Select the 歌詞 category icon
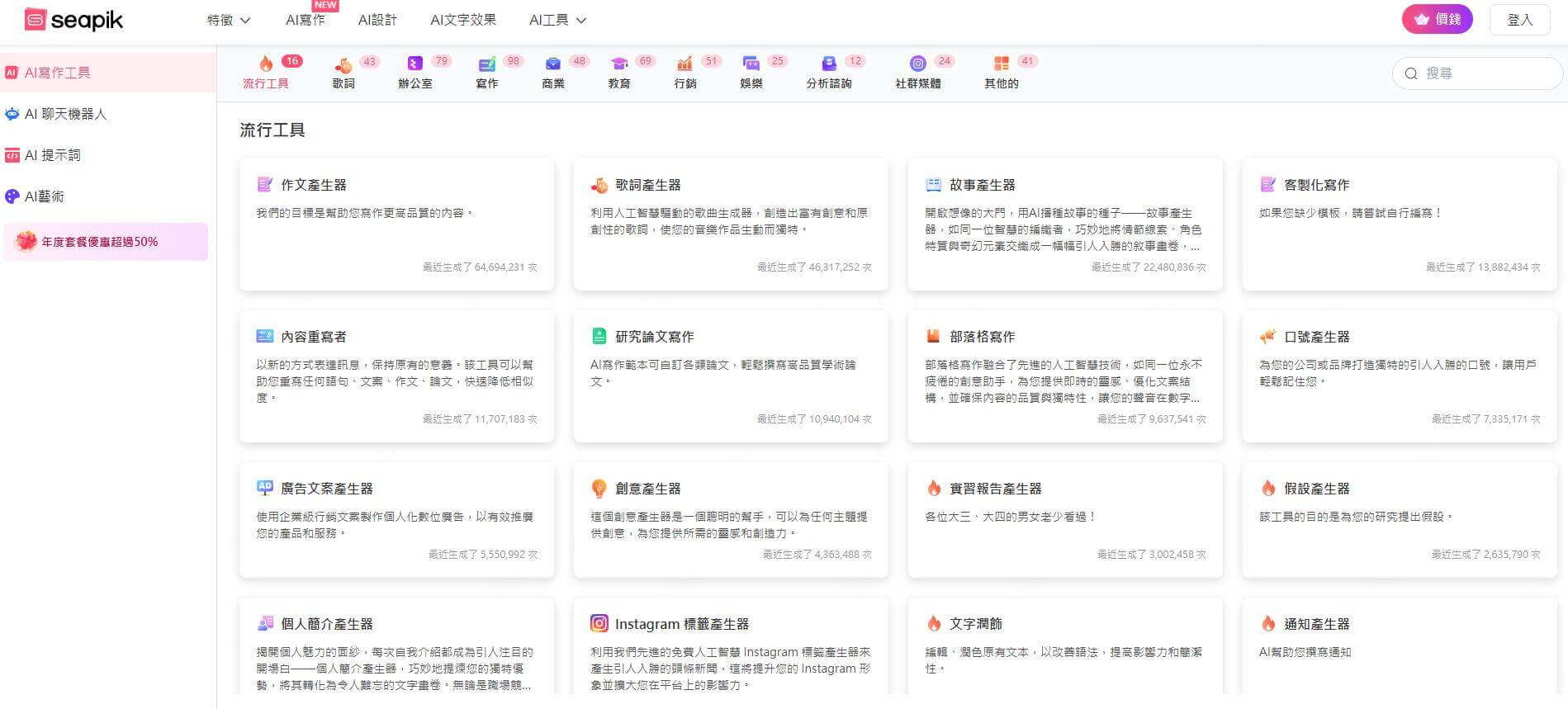 point(343,64)
